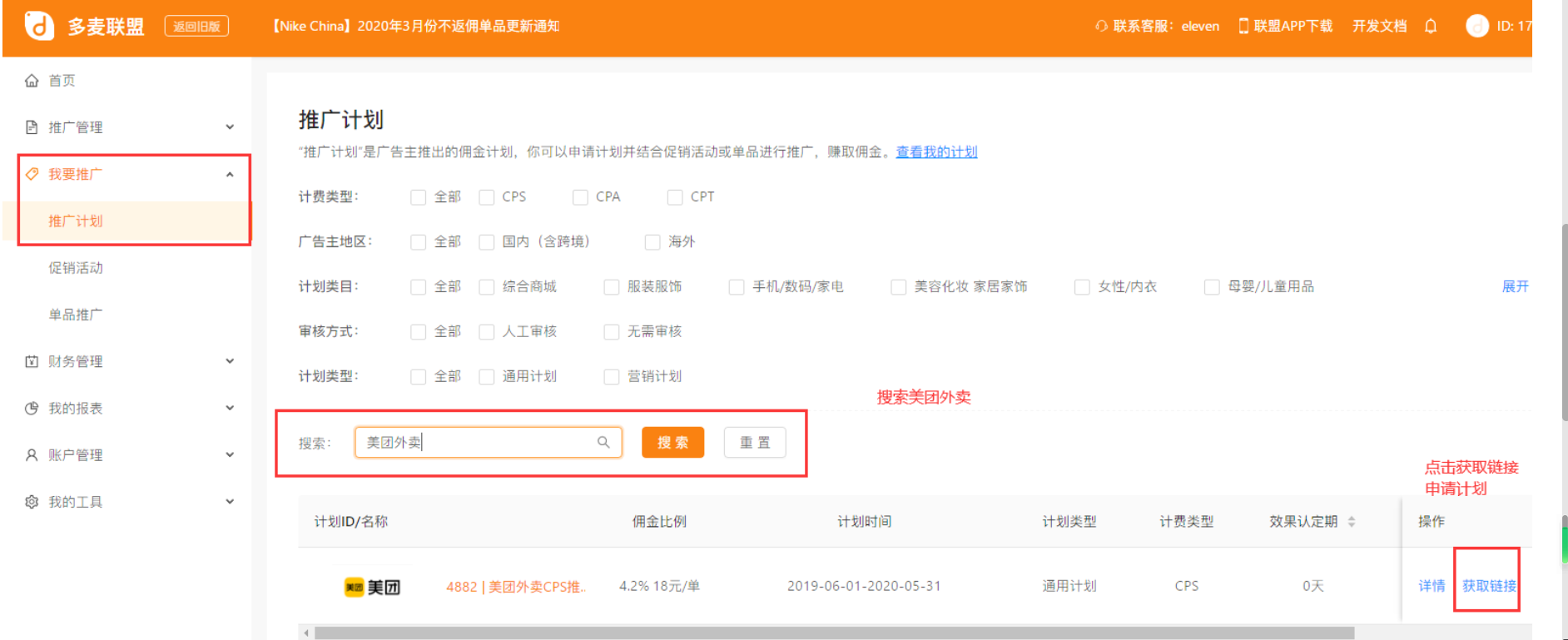Click the 返回旧版 button

click(x=196, y=26)
